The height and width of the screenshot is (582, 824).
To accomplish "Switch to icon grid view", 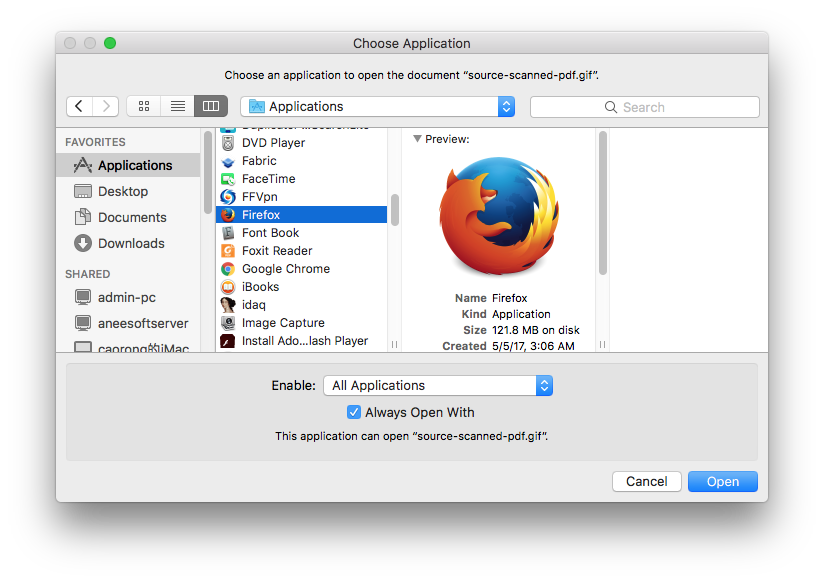I will point(144,106).
